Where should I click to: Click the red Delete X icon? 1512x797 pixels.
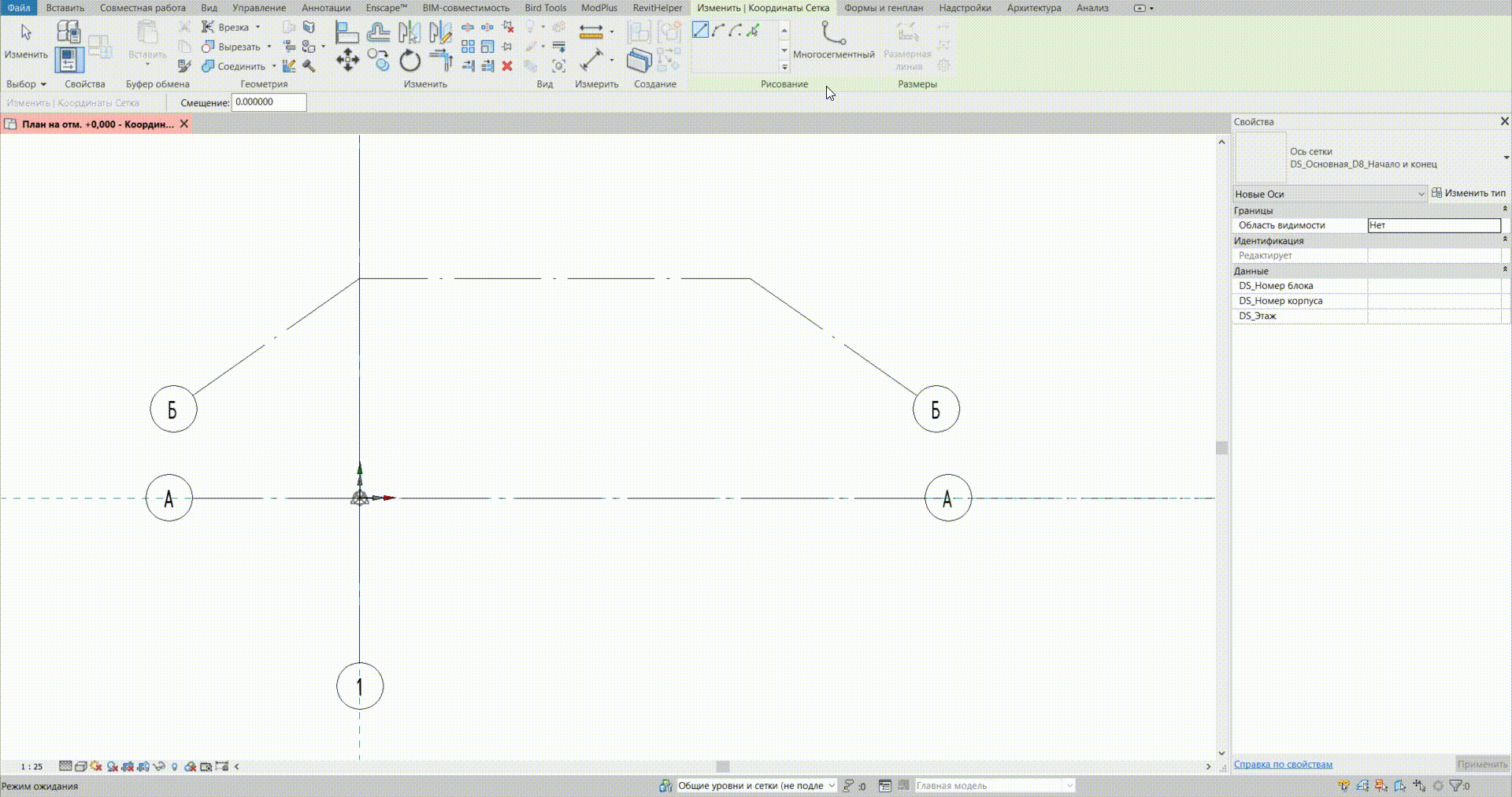(507, 66)
